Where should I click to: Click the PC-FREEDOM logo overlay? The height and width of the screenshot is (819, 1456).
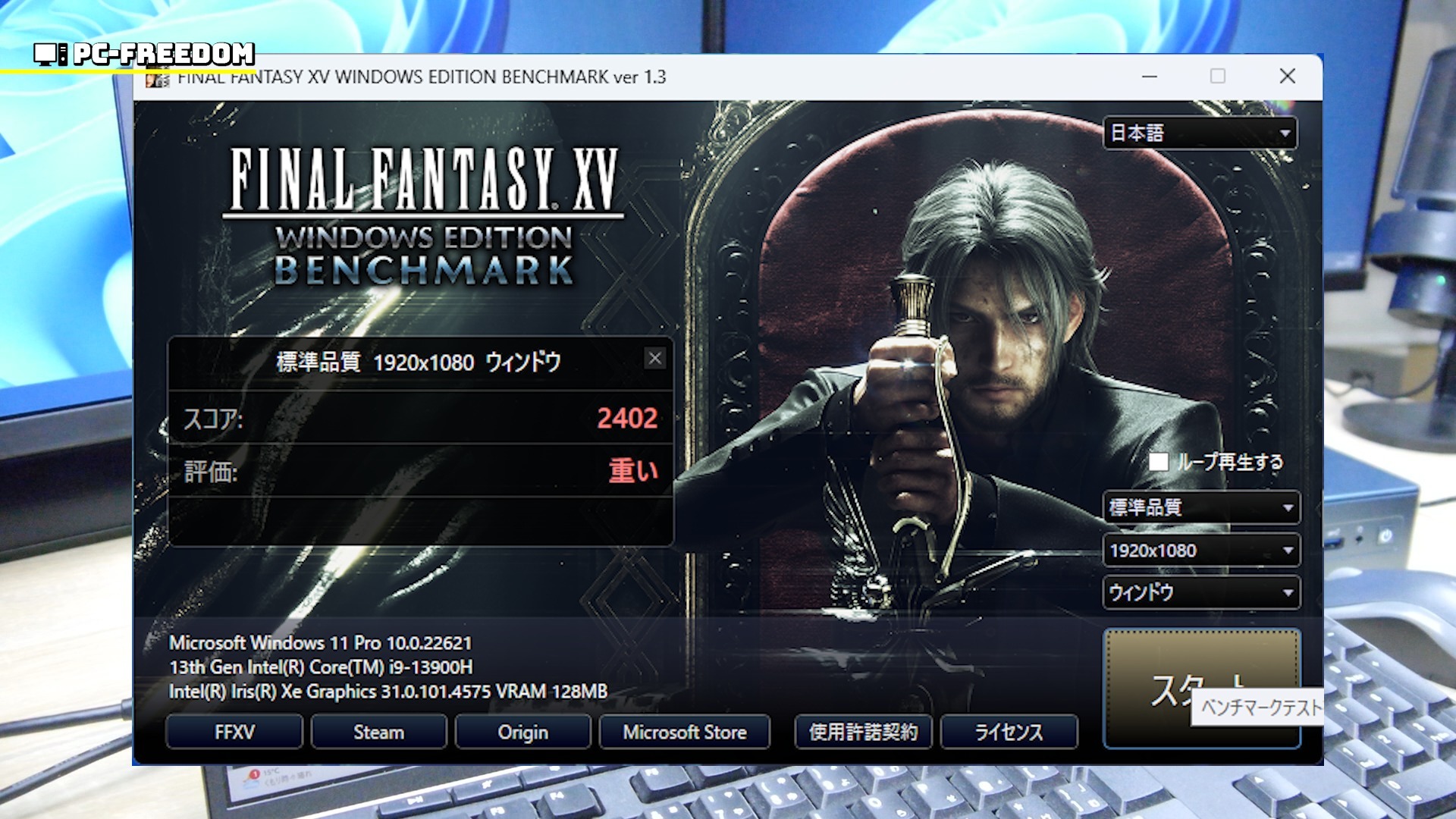[144, 54]
